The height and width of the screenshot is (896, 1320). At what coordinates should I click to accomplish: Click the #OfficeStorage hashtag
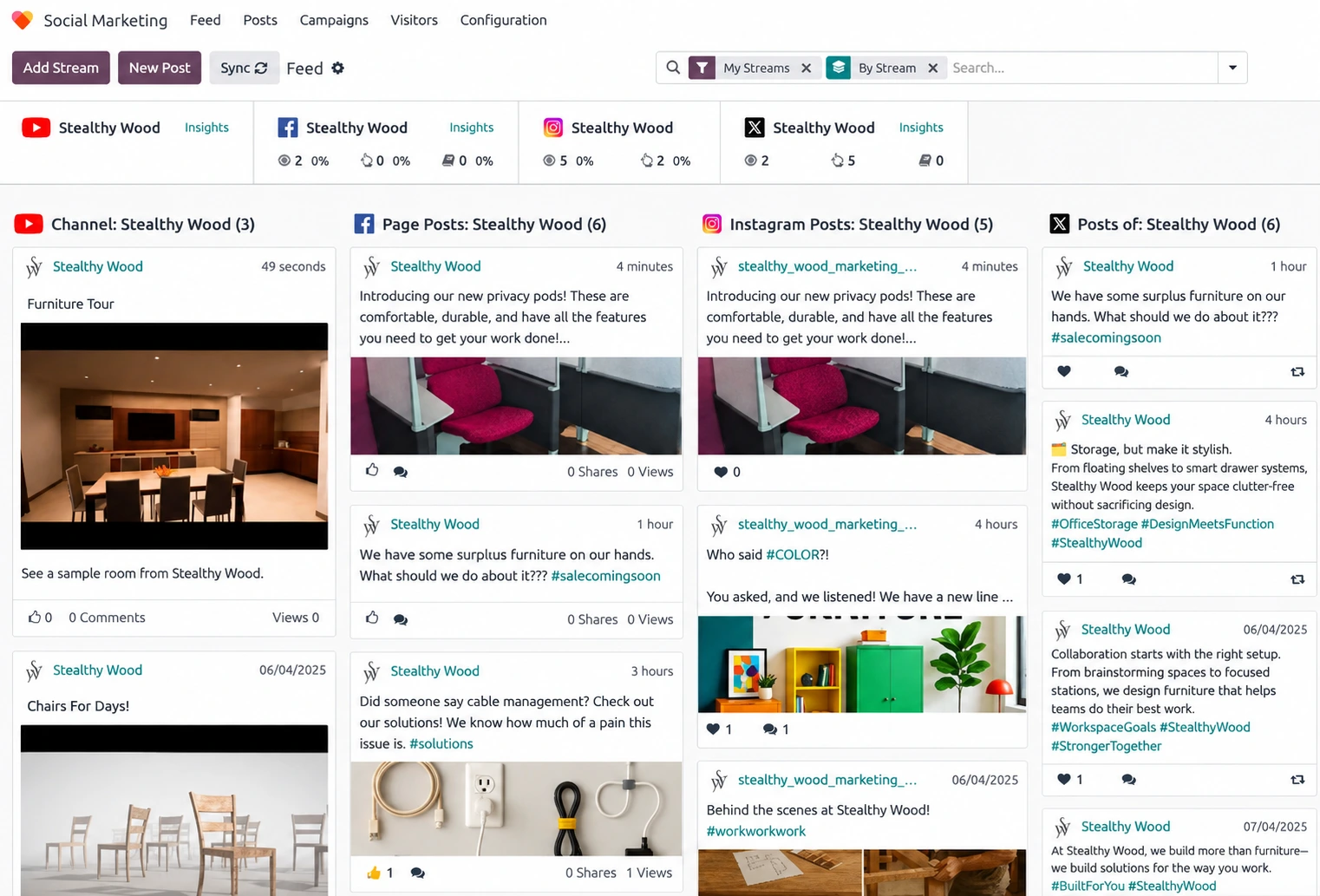[1095, 524]
